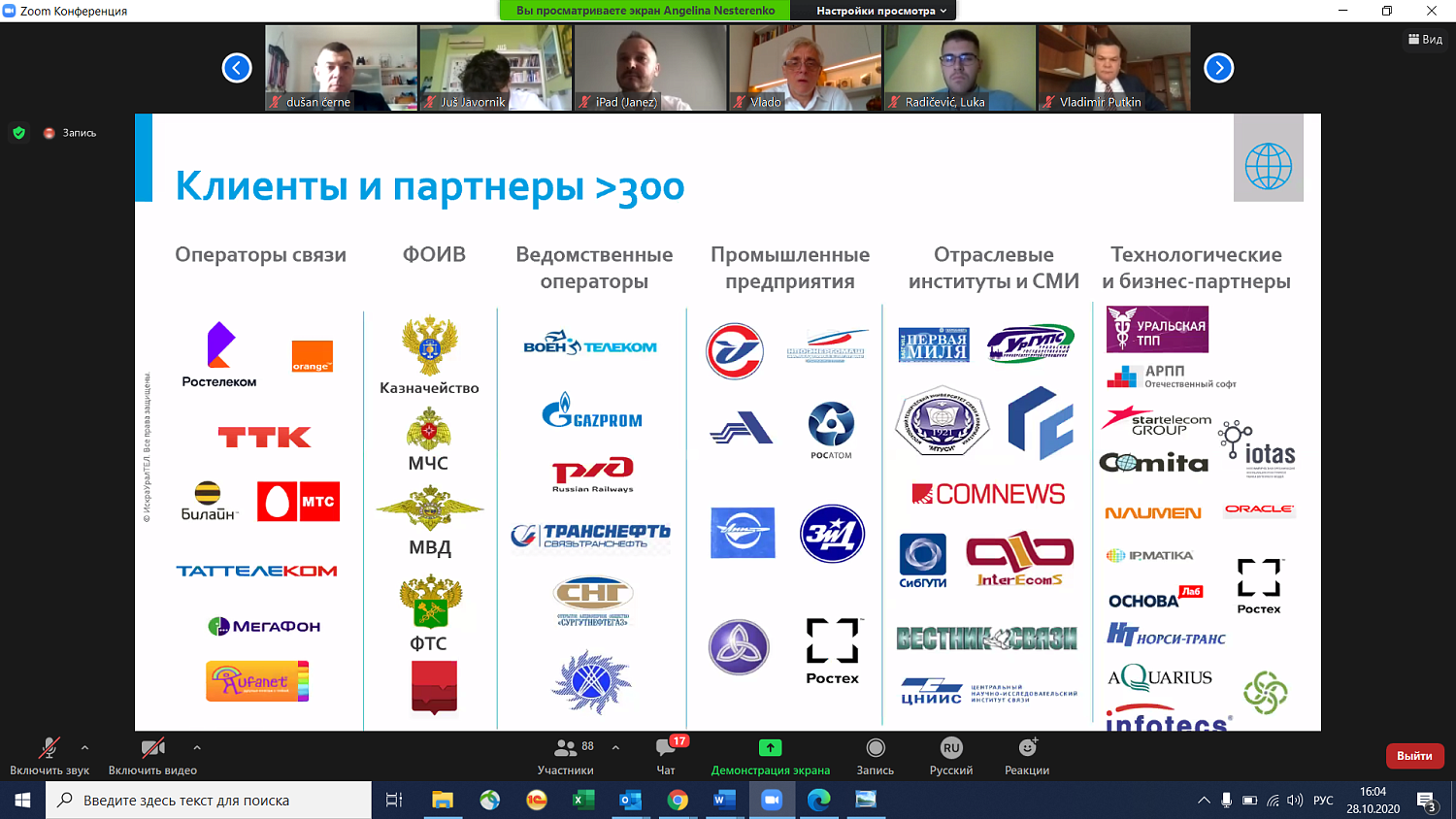The height and width of the screenshot is (819, 1456).
Task: Click the green encryption shield icon
Action: (x=18, y=133)
